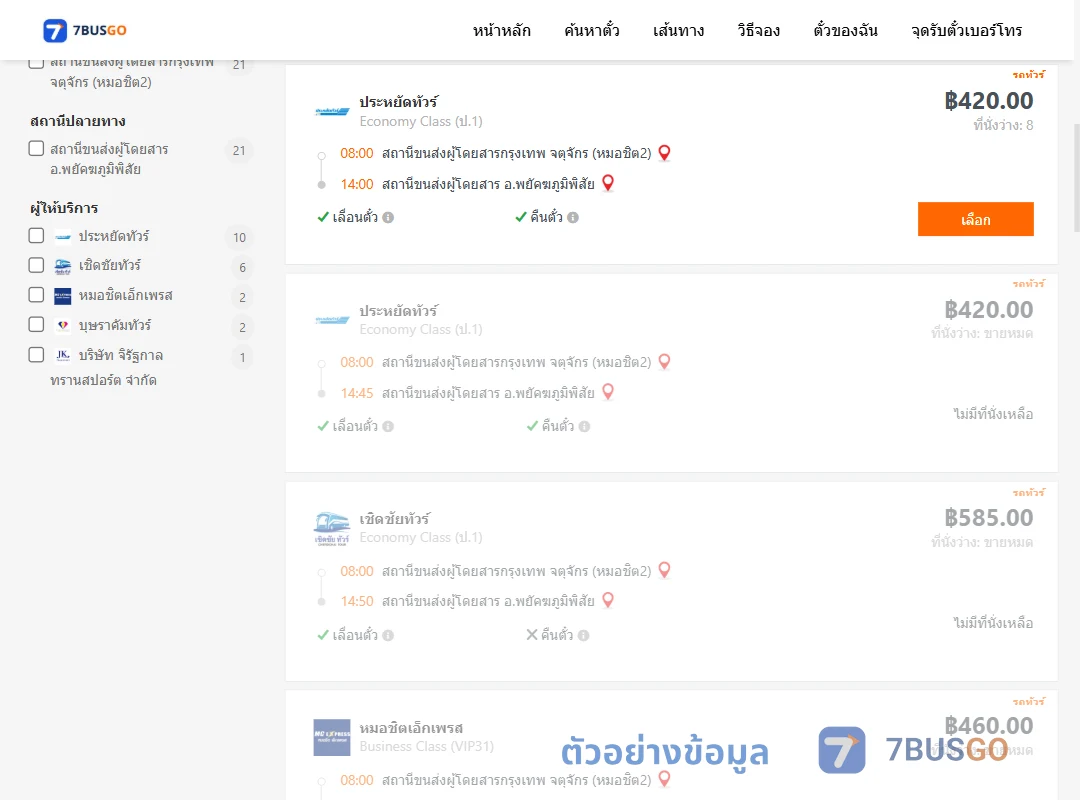This screenshot has width=1080, height=800.
Task: Click the เชิดชัยทัวร์ logo in operator filter
Action: click(x=63, y=267)
